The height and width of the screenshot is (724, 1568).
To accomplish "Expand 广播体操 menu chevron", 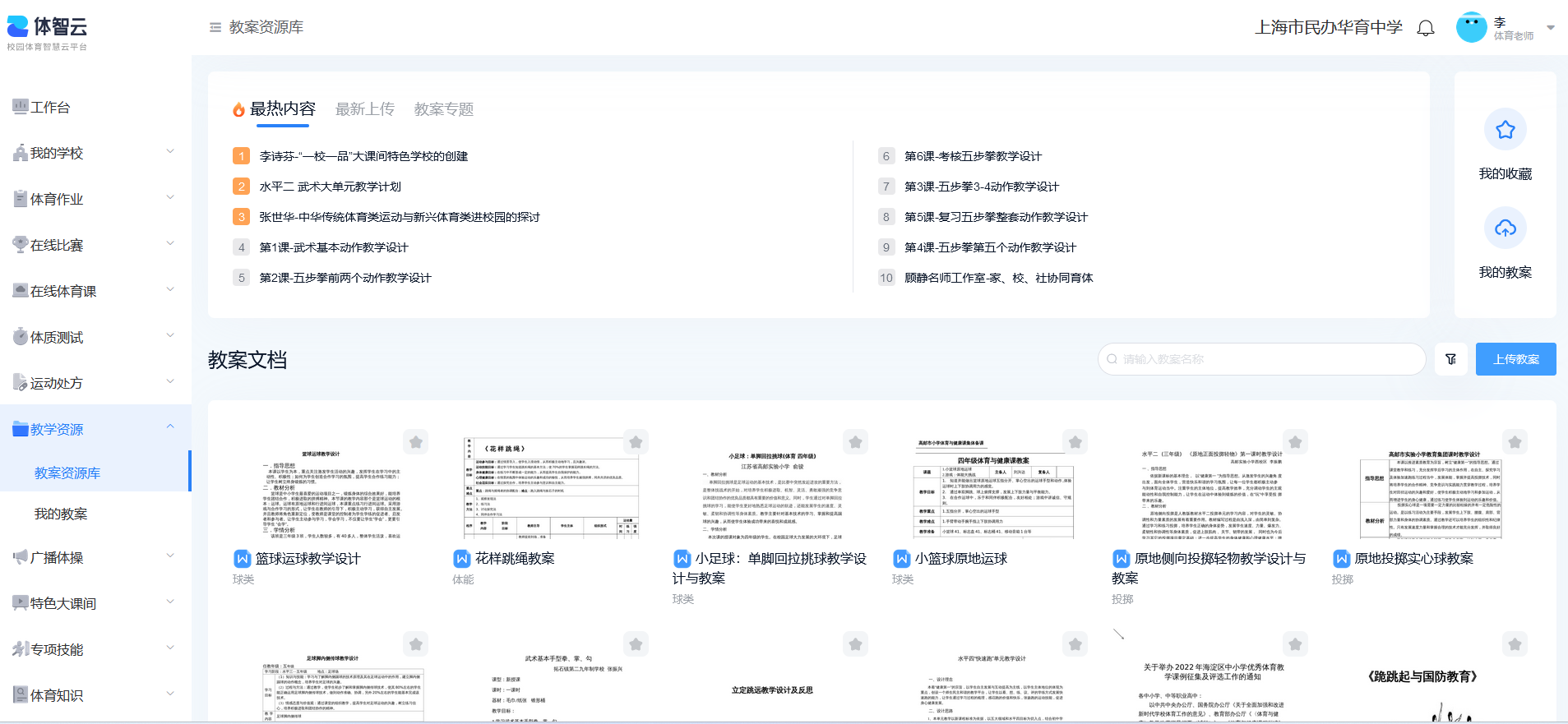I will pos(170,556).
